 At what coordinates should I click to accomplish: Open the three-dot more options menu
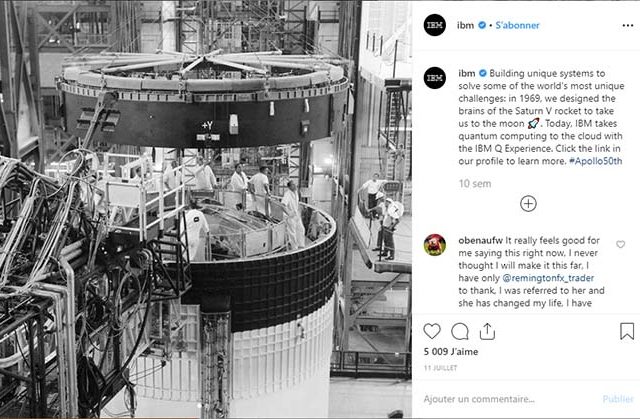(x=628, y=25)
